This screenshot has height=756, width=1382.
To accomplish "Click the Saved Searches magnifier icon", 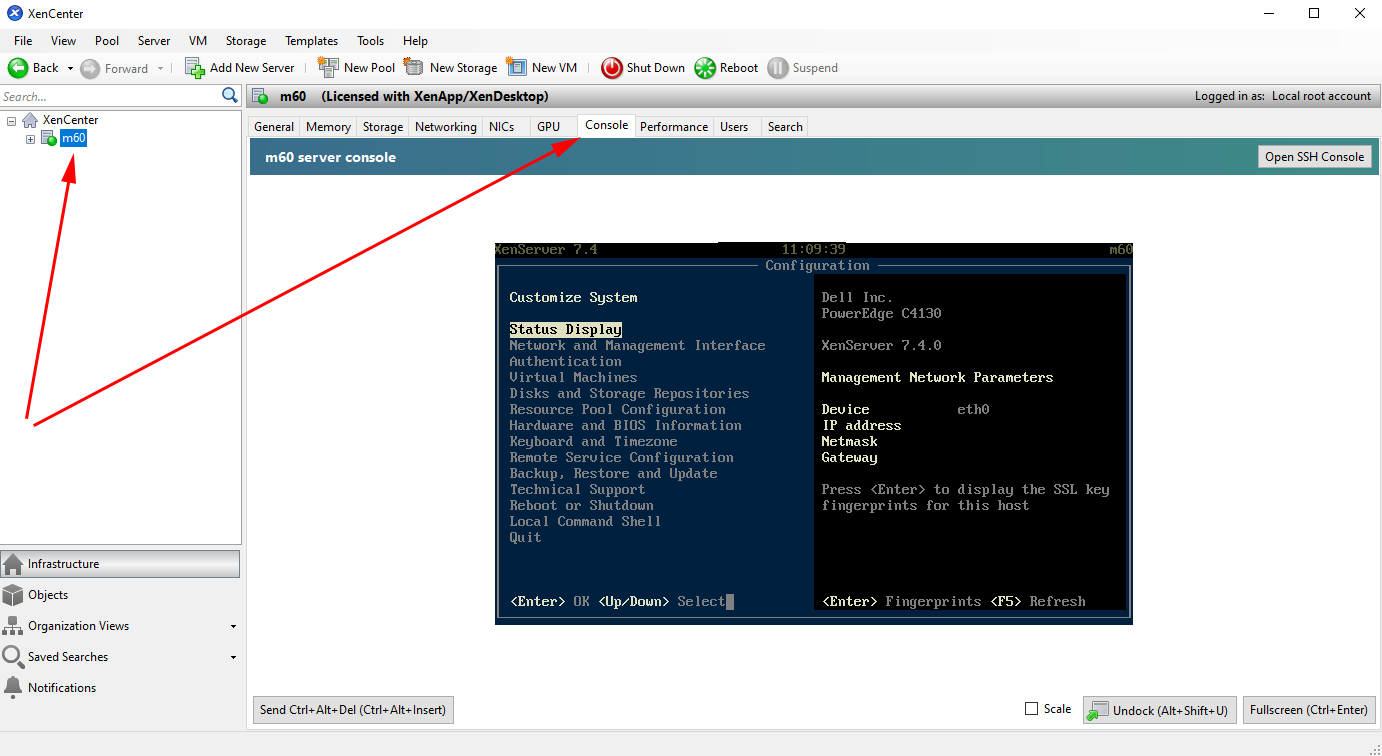I will pyautogui.click(x=13, y=657).
